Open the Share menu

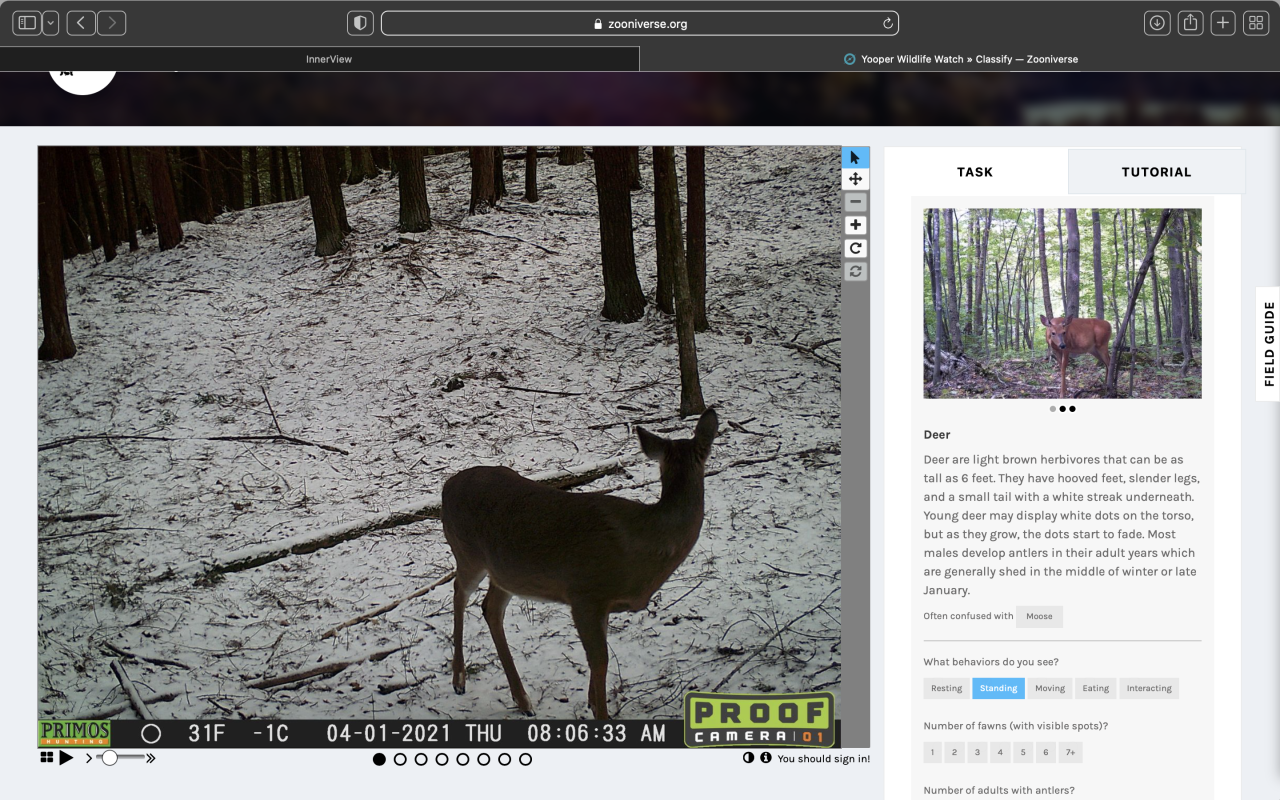[1190, 23]
